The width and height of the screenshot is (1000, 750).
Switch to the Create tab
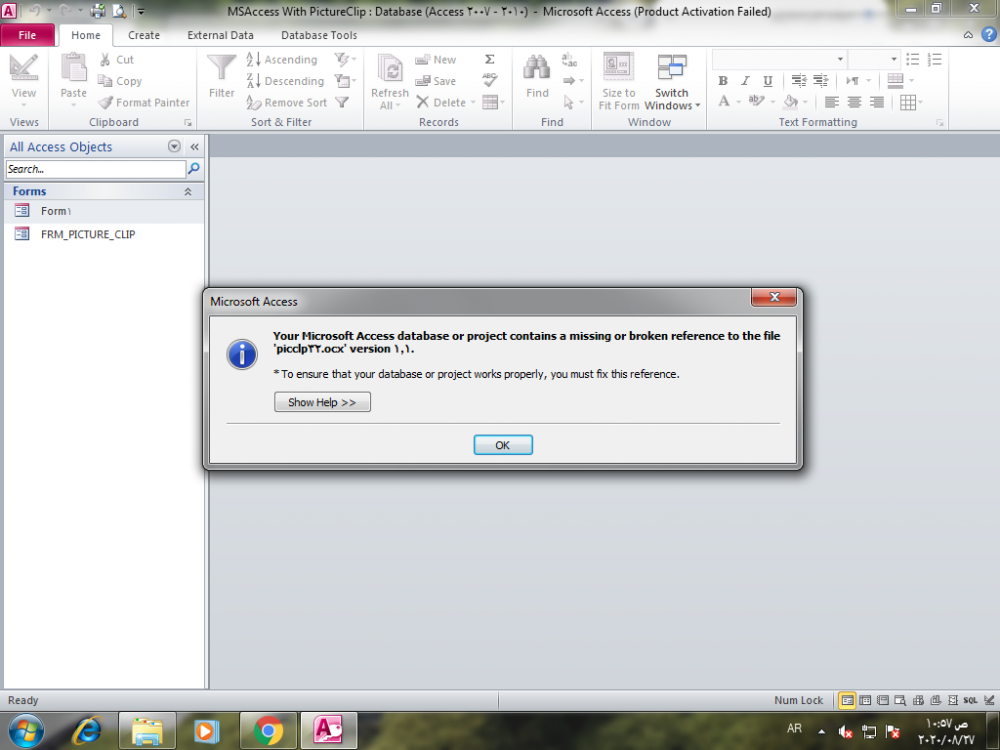tap(143, 35)
